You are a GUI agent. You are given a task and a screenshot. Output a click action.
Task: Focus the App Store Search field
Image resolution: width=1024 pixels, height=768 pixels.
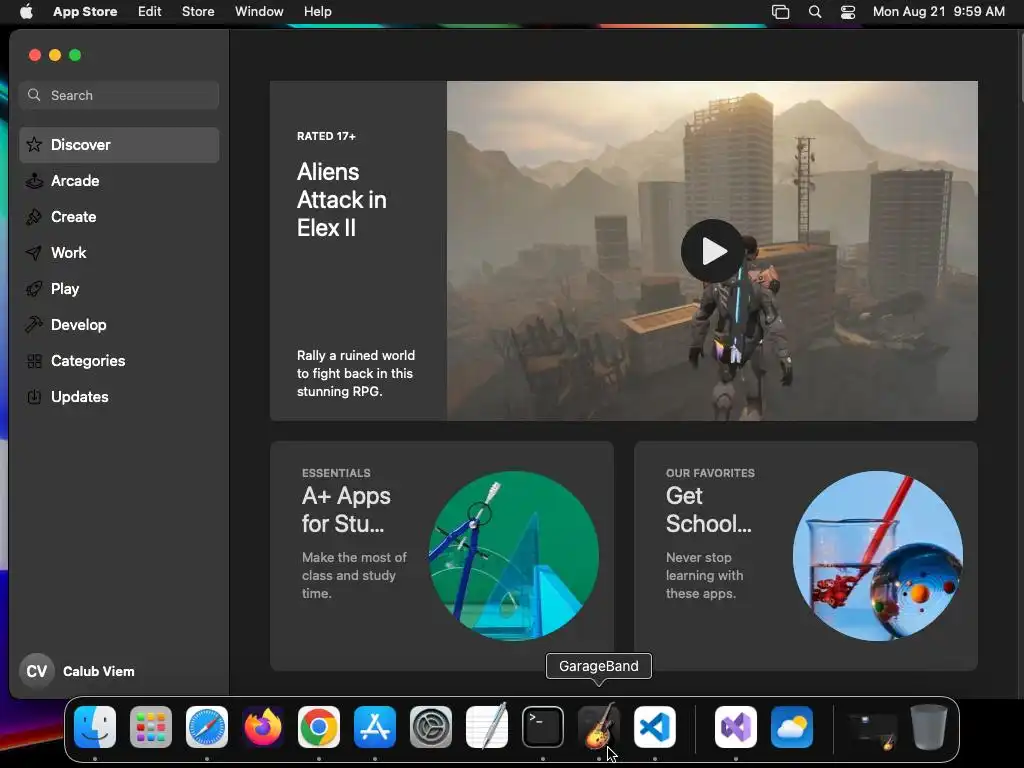pyautogui.click(x=119, y=95)
